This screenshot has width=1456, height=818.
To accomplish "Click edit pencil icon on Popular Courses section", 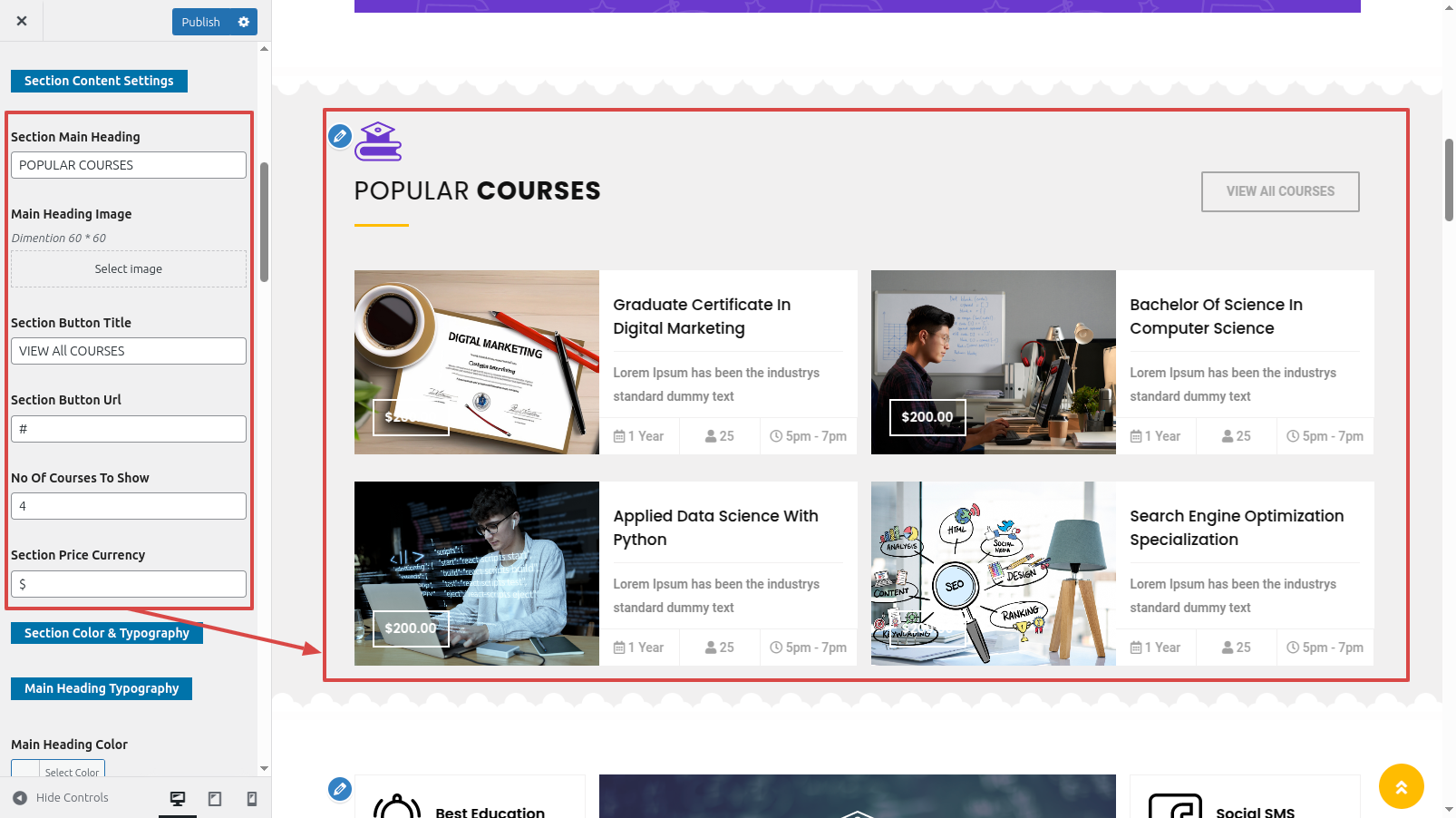I will [x=340, y=136].
